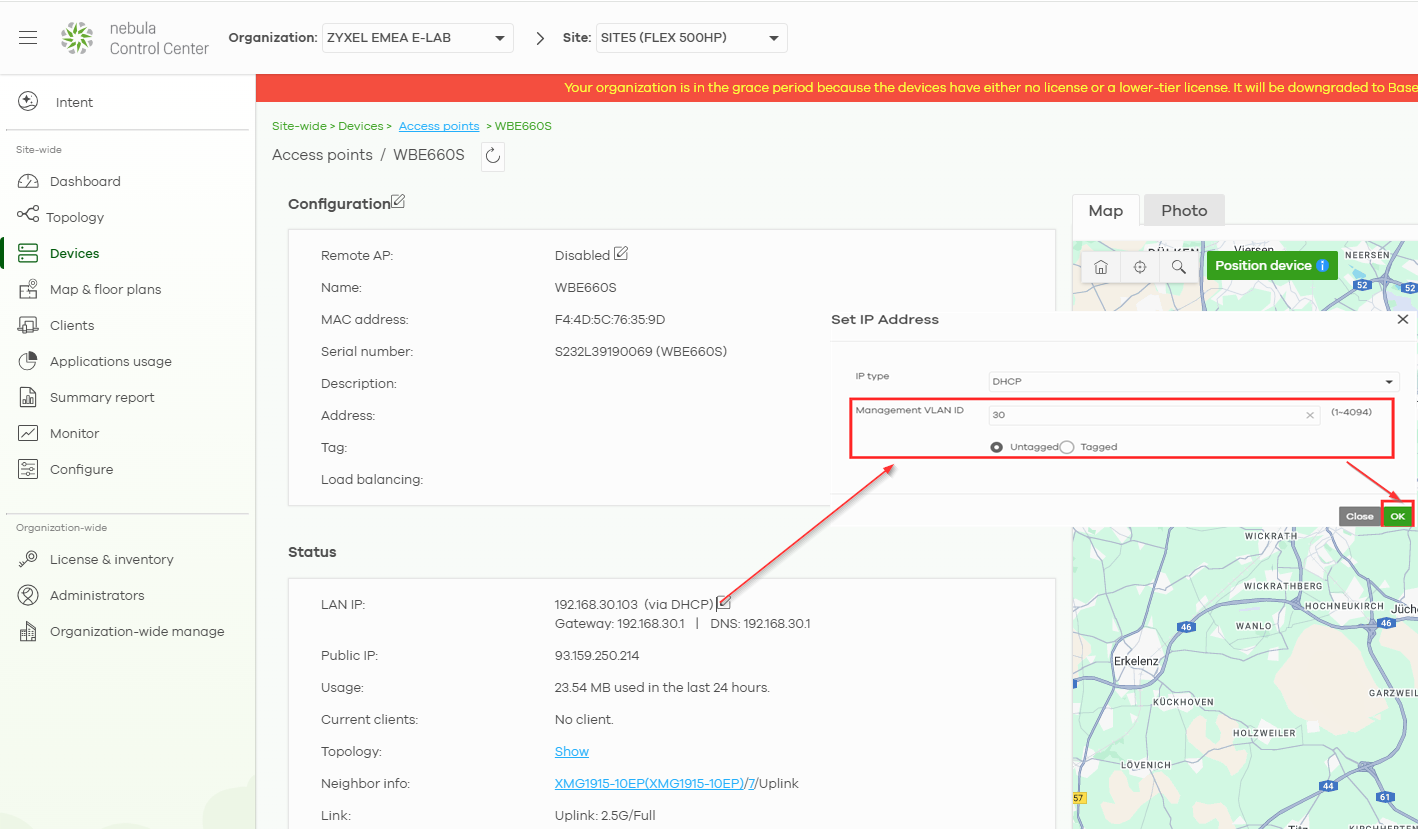
Task: Click the Applications usage pie icon
Action: click(x=29, y=361)
